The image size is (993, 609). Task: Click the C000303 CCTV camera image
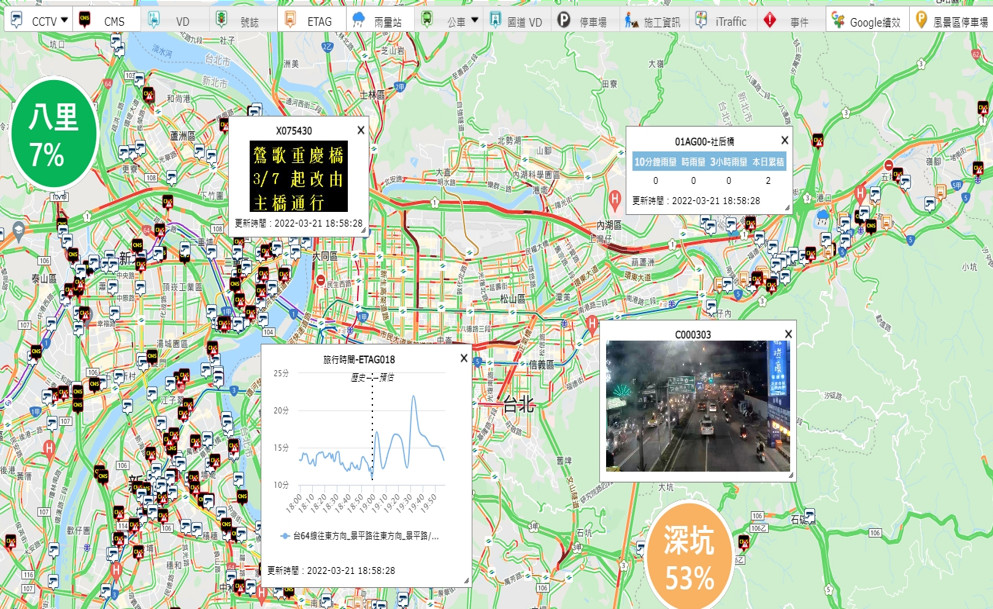tap(697, 406)
